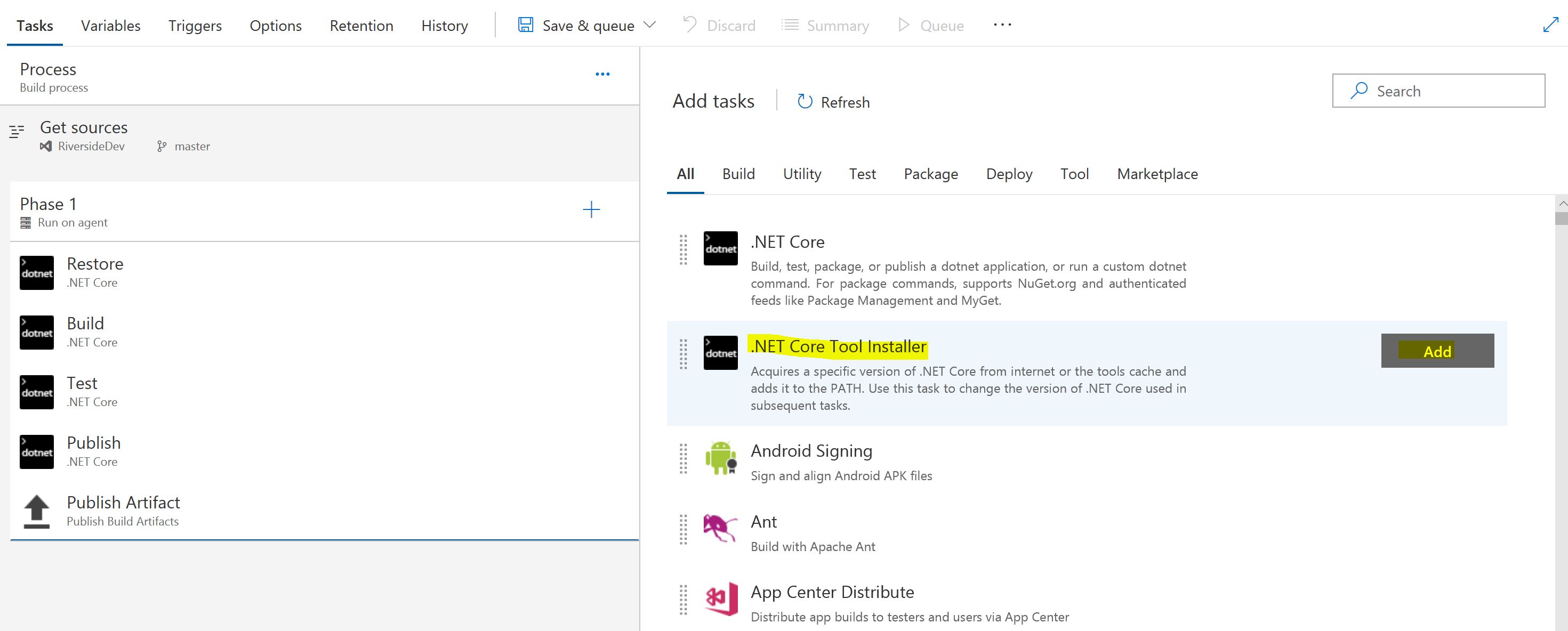Click the plus icon on Phase 1

pyautogui.click(x=591, y=210)
